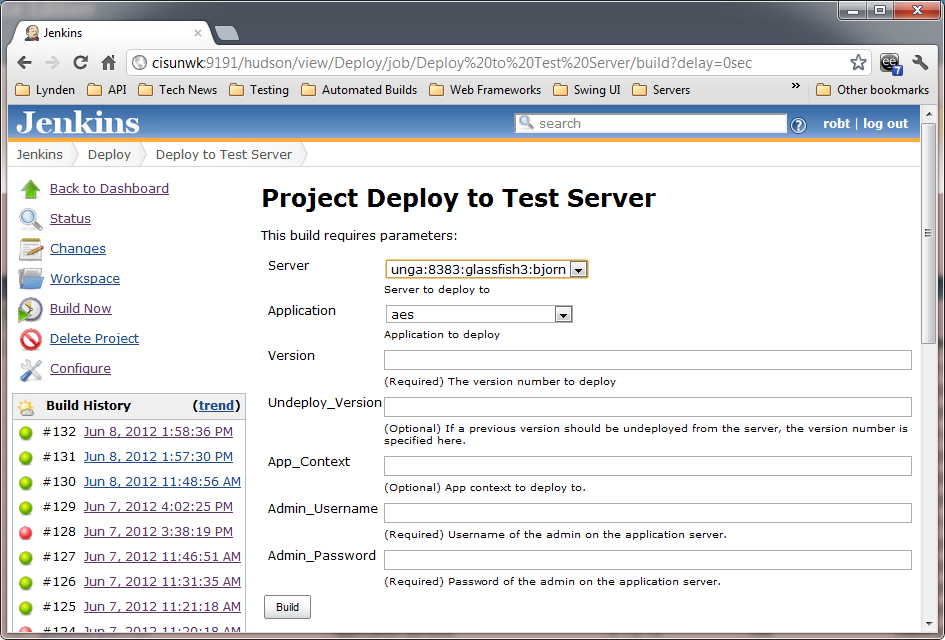Open Chrome's wrench settings menu

coord(920,62)
